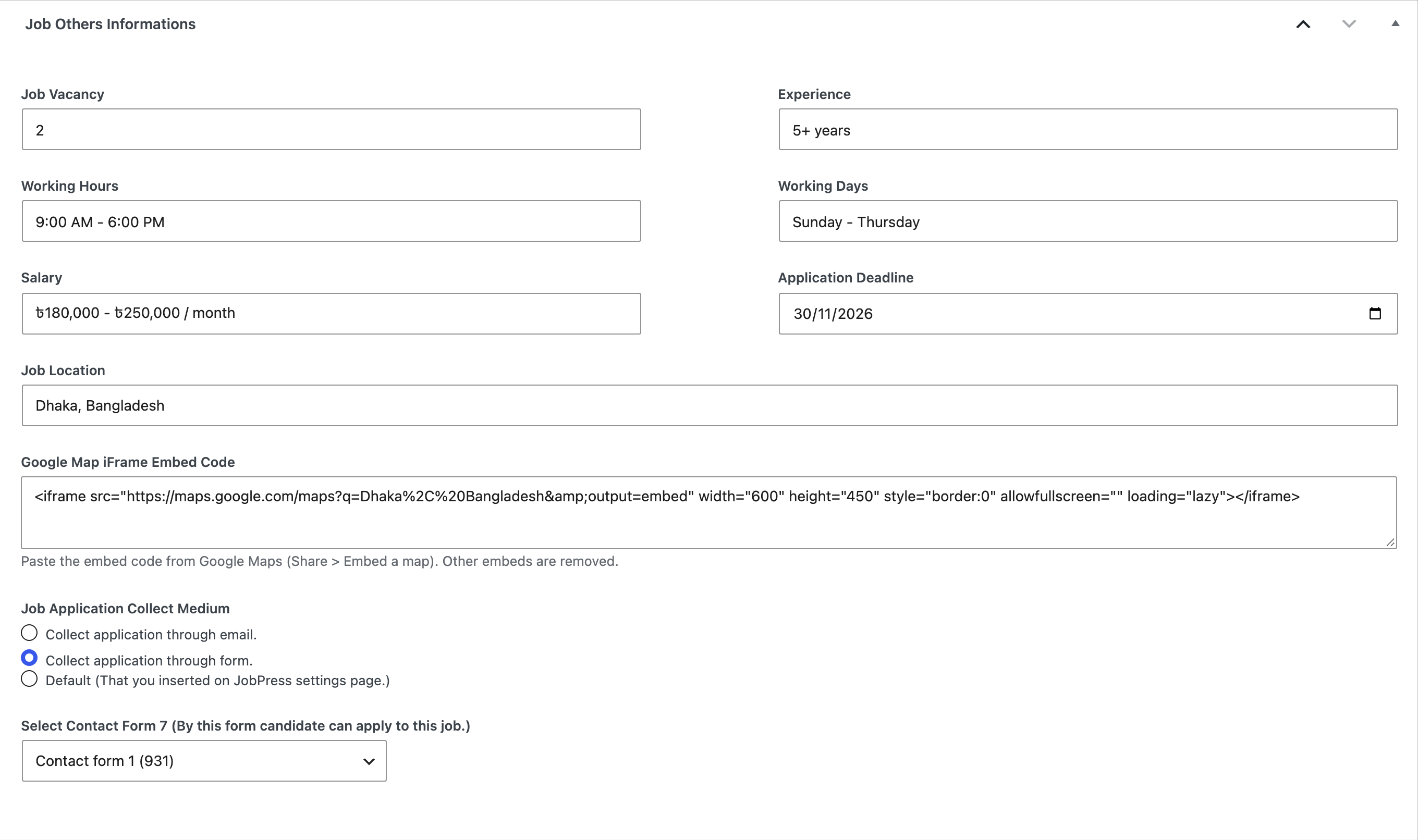Focus the Working Hours field
The height and width of the screenshot is (840, 1418).
[331, 221]
